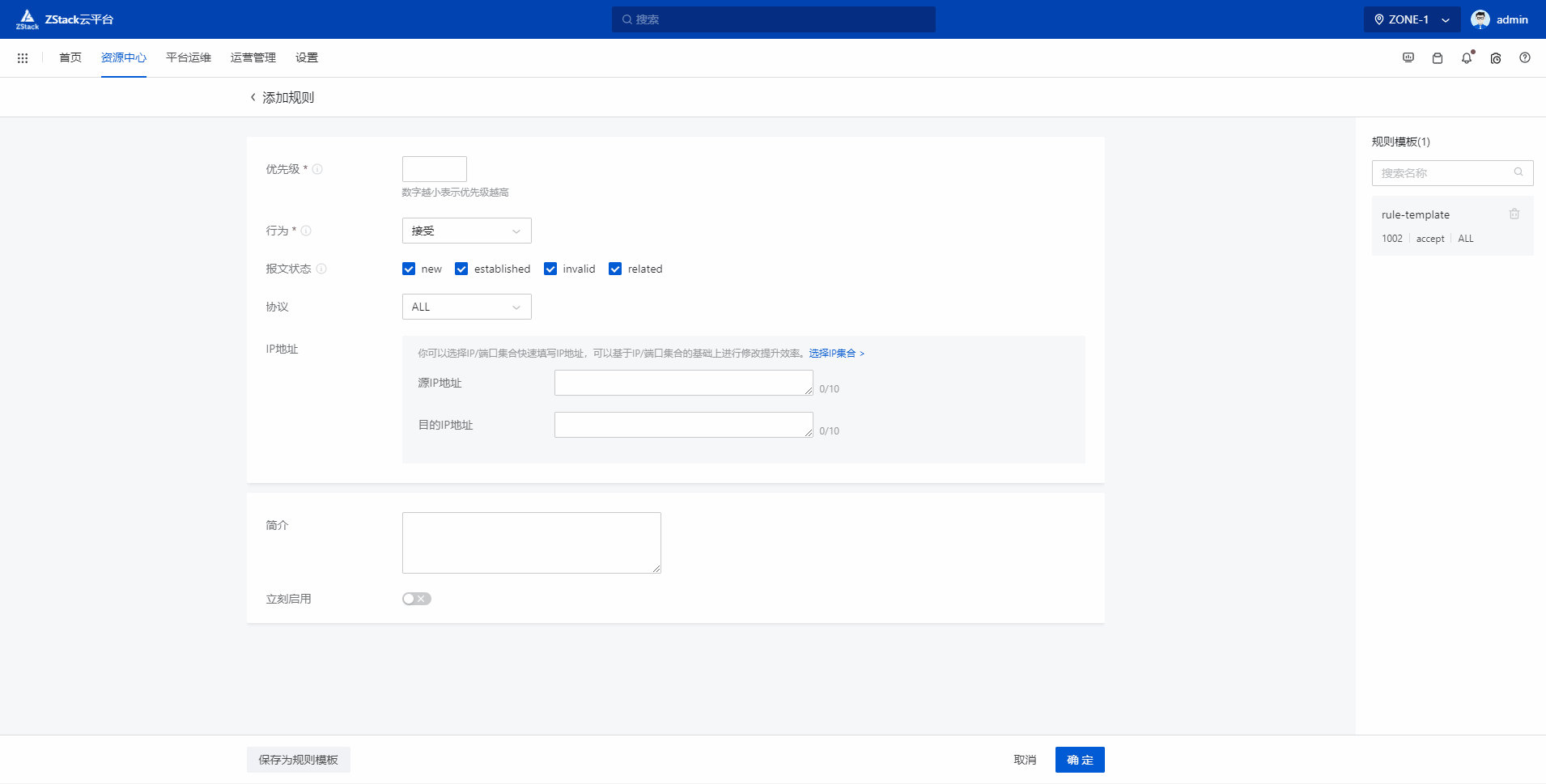Expand the ZONE-1 zone selector
Screen dimensions: 1546x784
1411,19
